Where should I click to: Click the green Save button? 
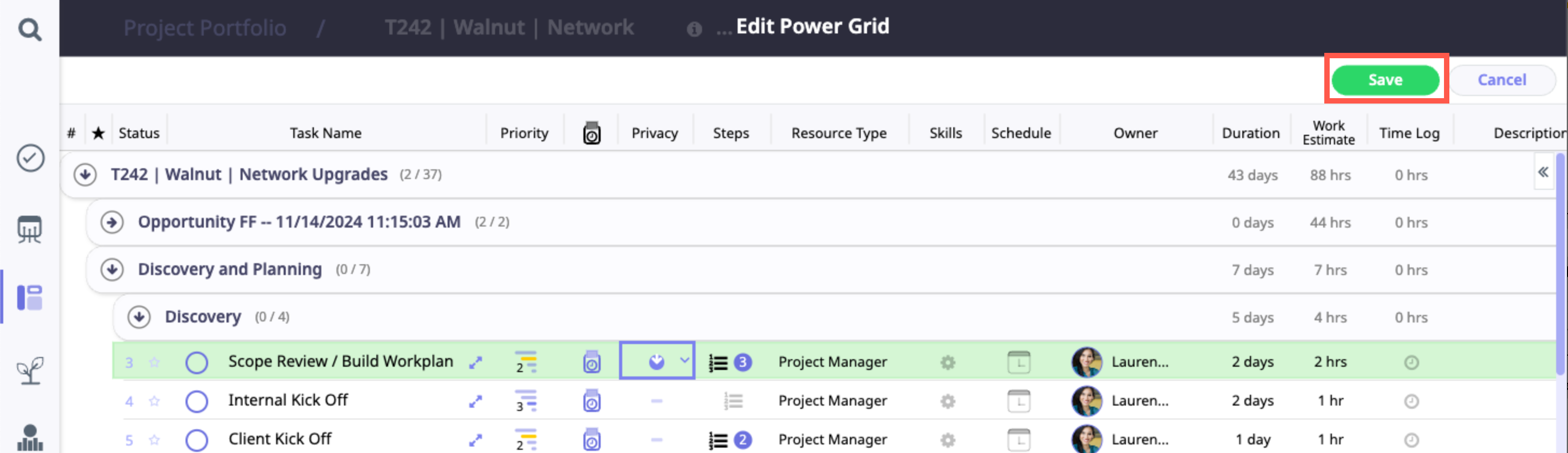tap(1385, 80)
